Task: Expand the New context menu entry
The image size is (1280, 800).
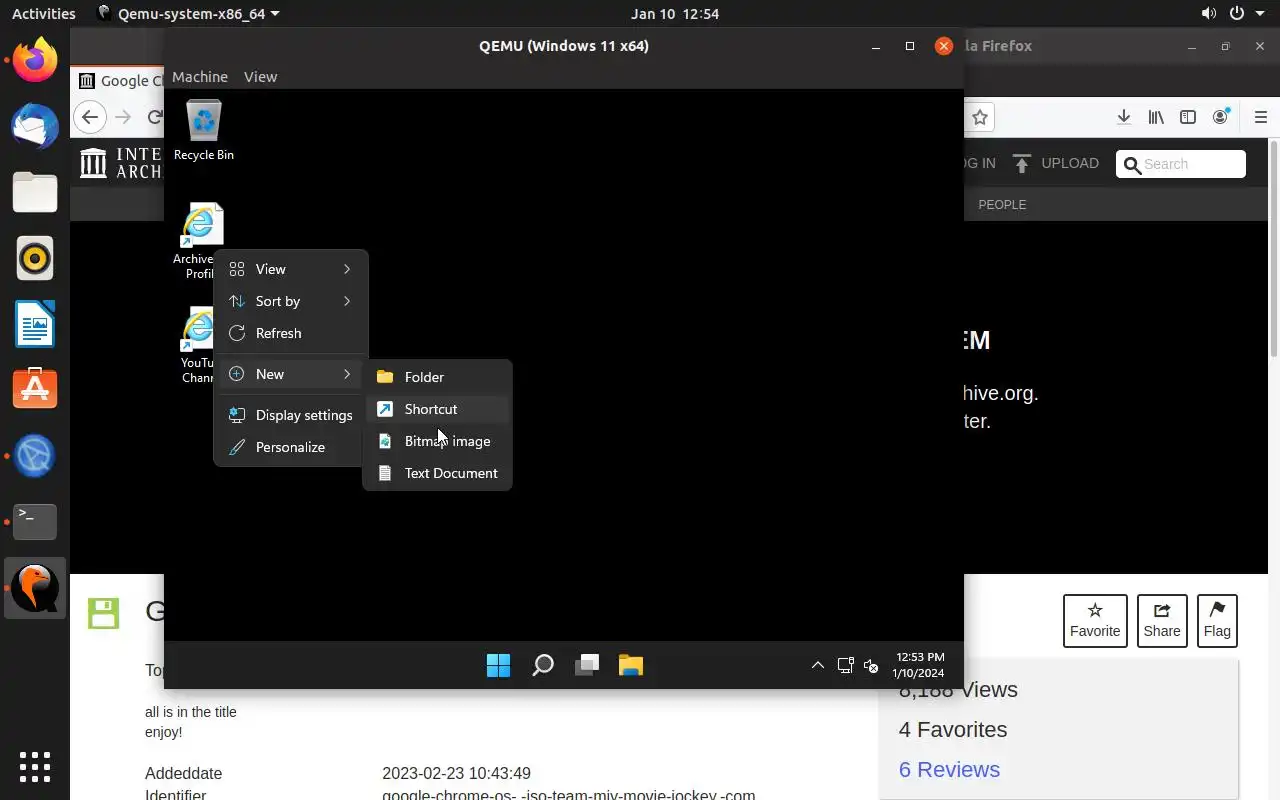Action: (x=291, y=374)
